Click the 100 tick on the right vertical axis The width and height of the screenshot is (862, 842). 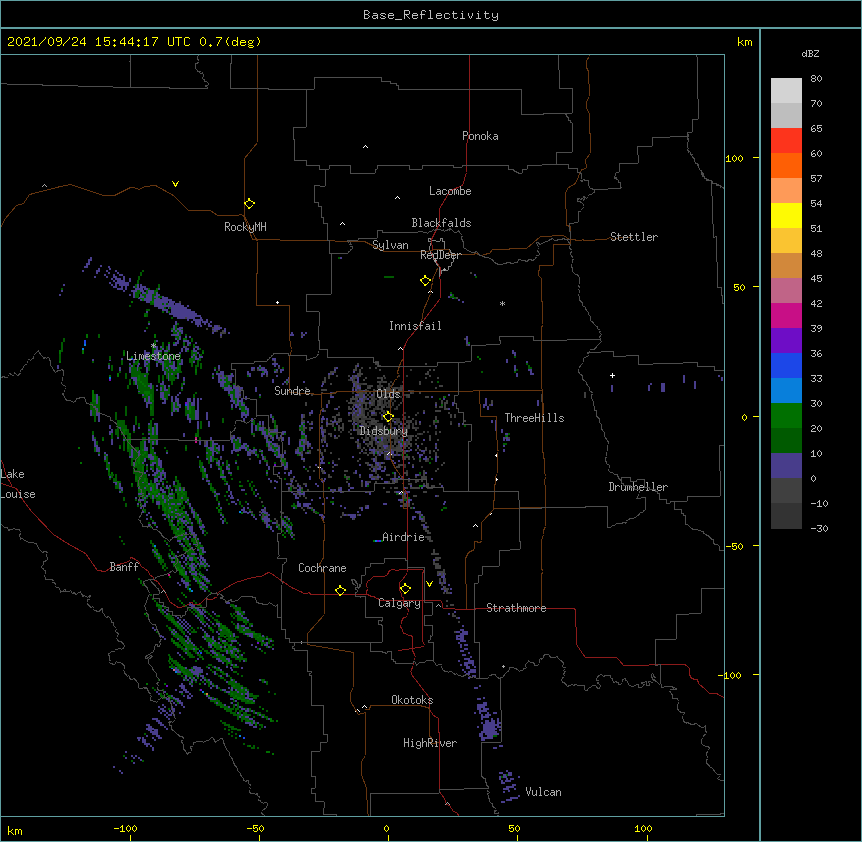734,158
